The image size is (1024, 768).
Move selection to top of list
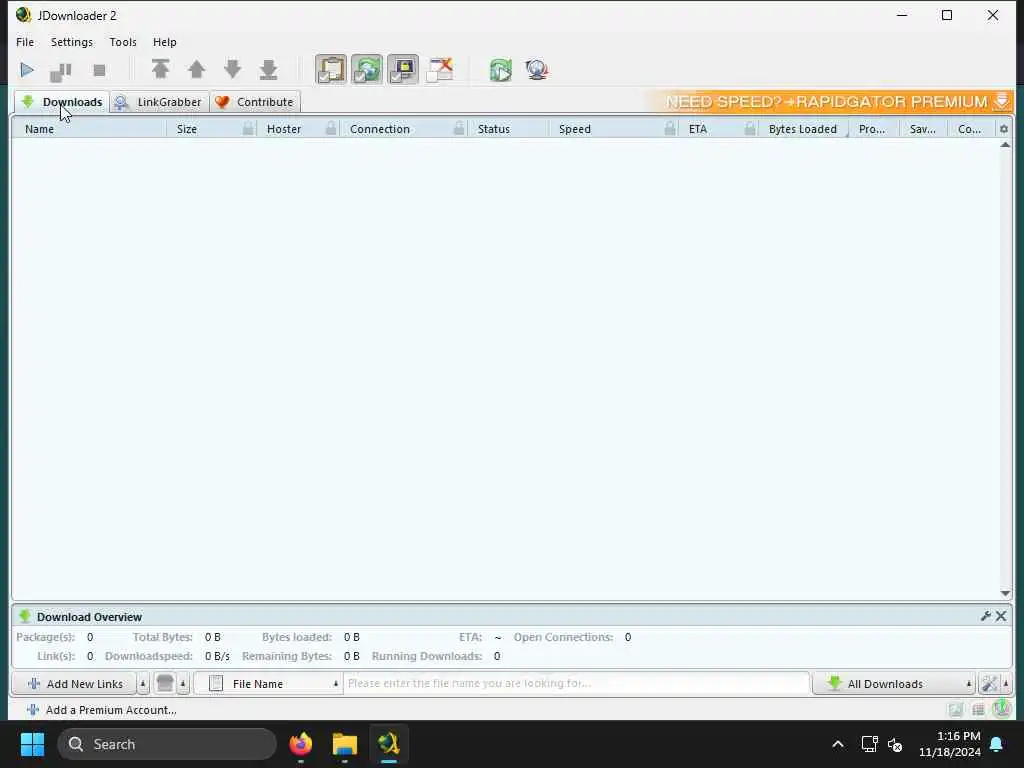(x=160, y=69)
